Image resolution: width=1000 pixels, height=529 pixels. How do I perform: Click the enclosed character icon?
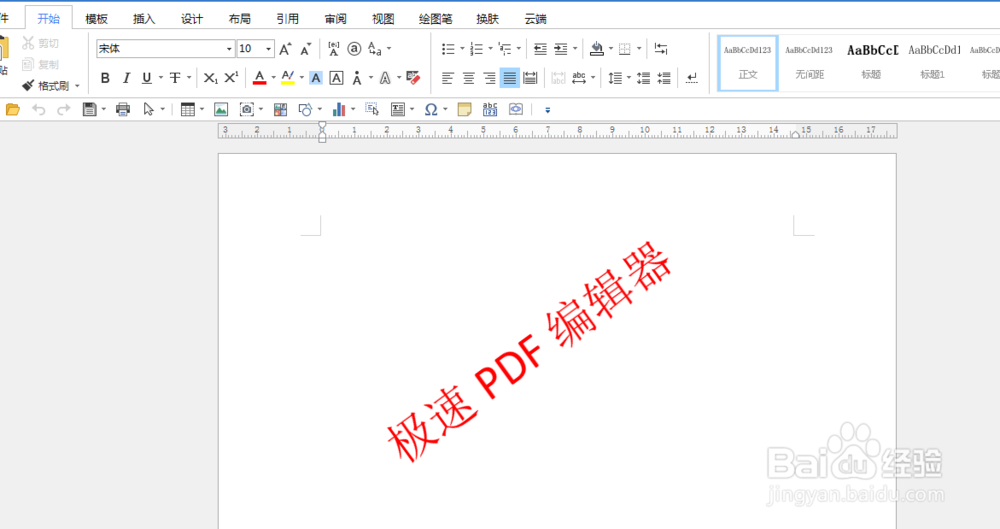354,48
